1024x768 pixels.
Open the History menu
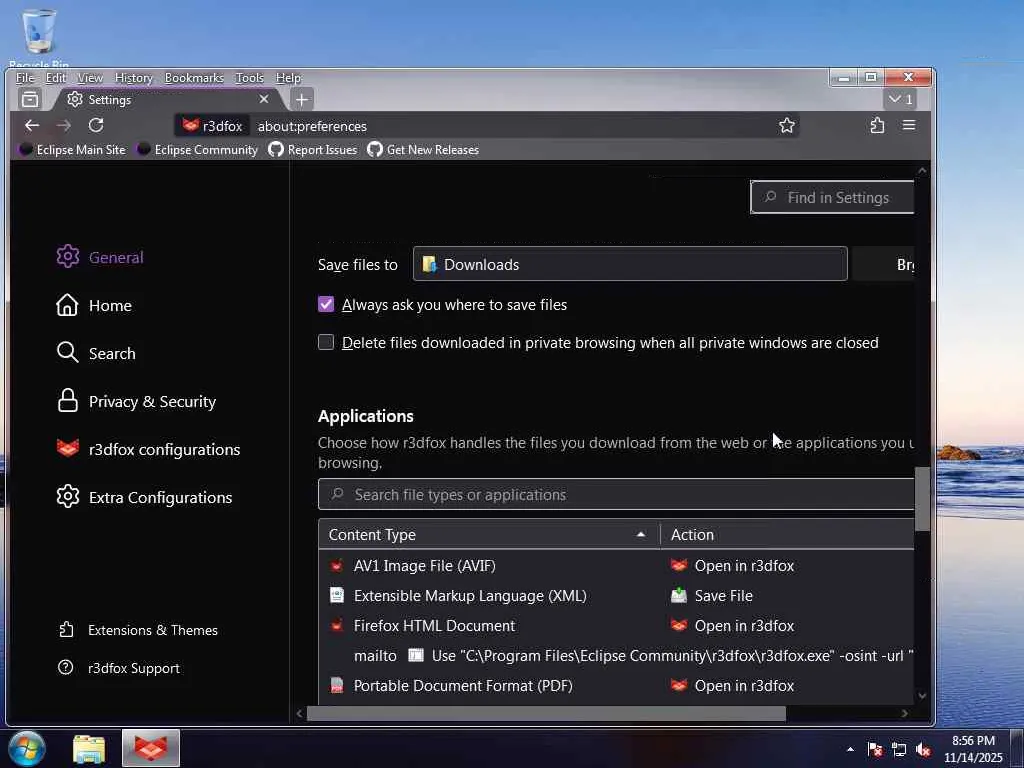tap(134, 78)
